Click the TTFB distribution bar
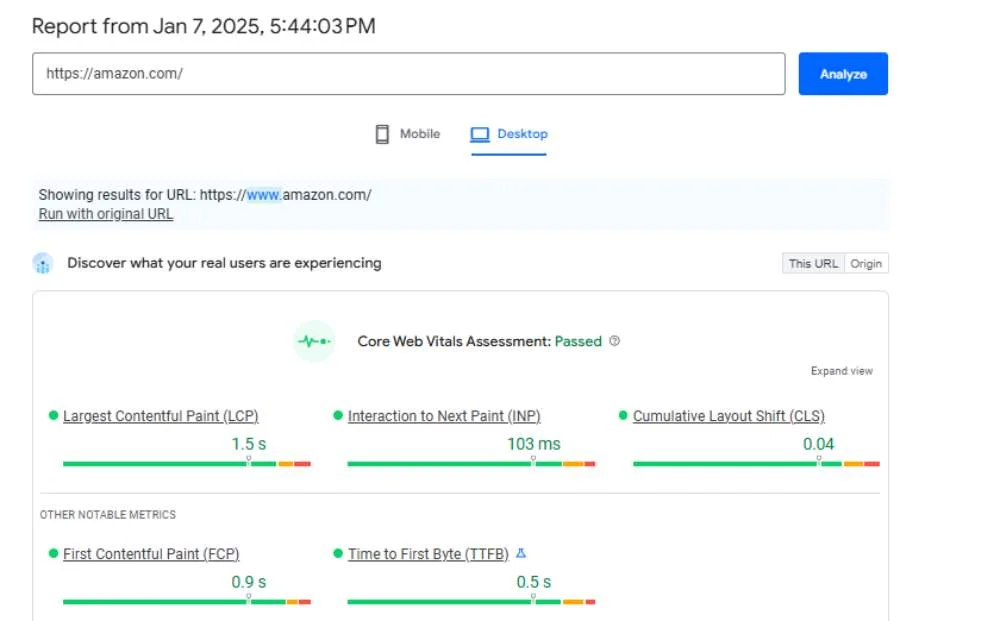This screenshot has width=1000, height=621. (x=471, y=601)
